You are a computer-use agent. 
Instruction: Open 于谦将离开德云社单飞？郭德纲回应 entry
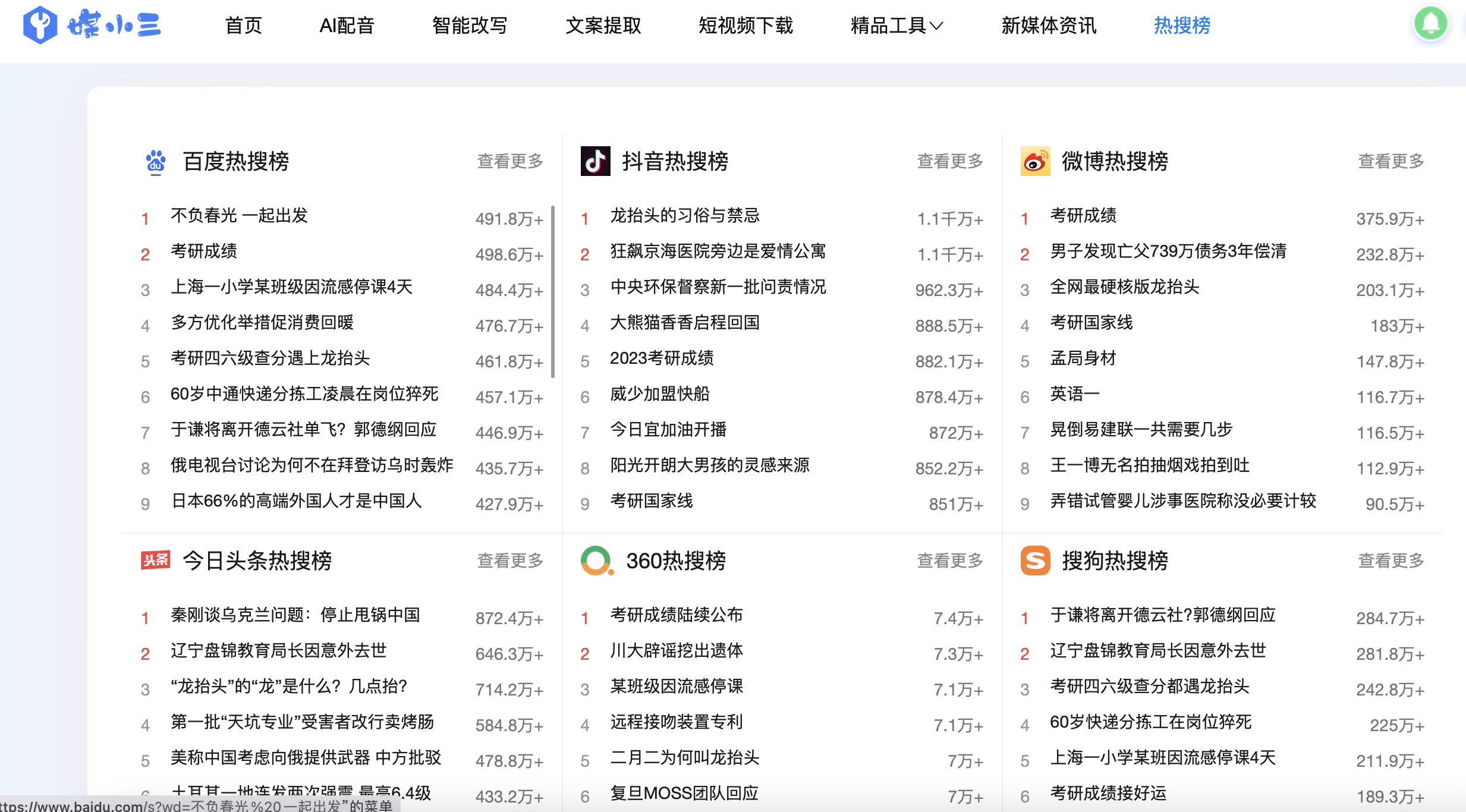point(304,429)
